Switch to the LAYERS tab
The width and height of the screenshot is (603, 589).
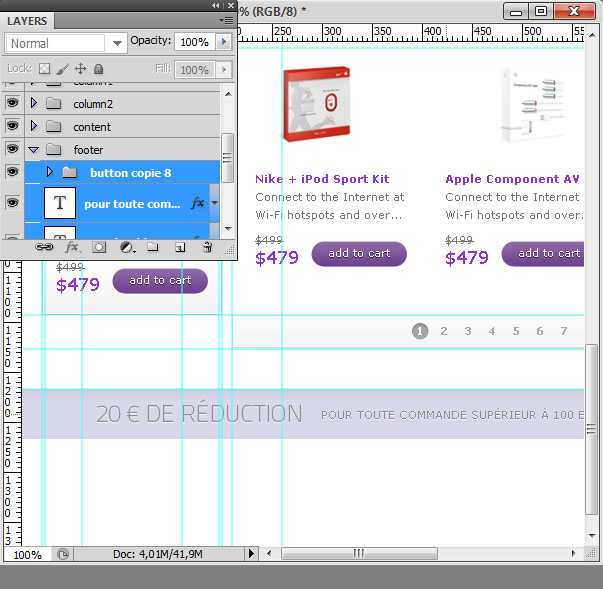point(27,21)
